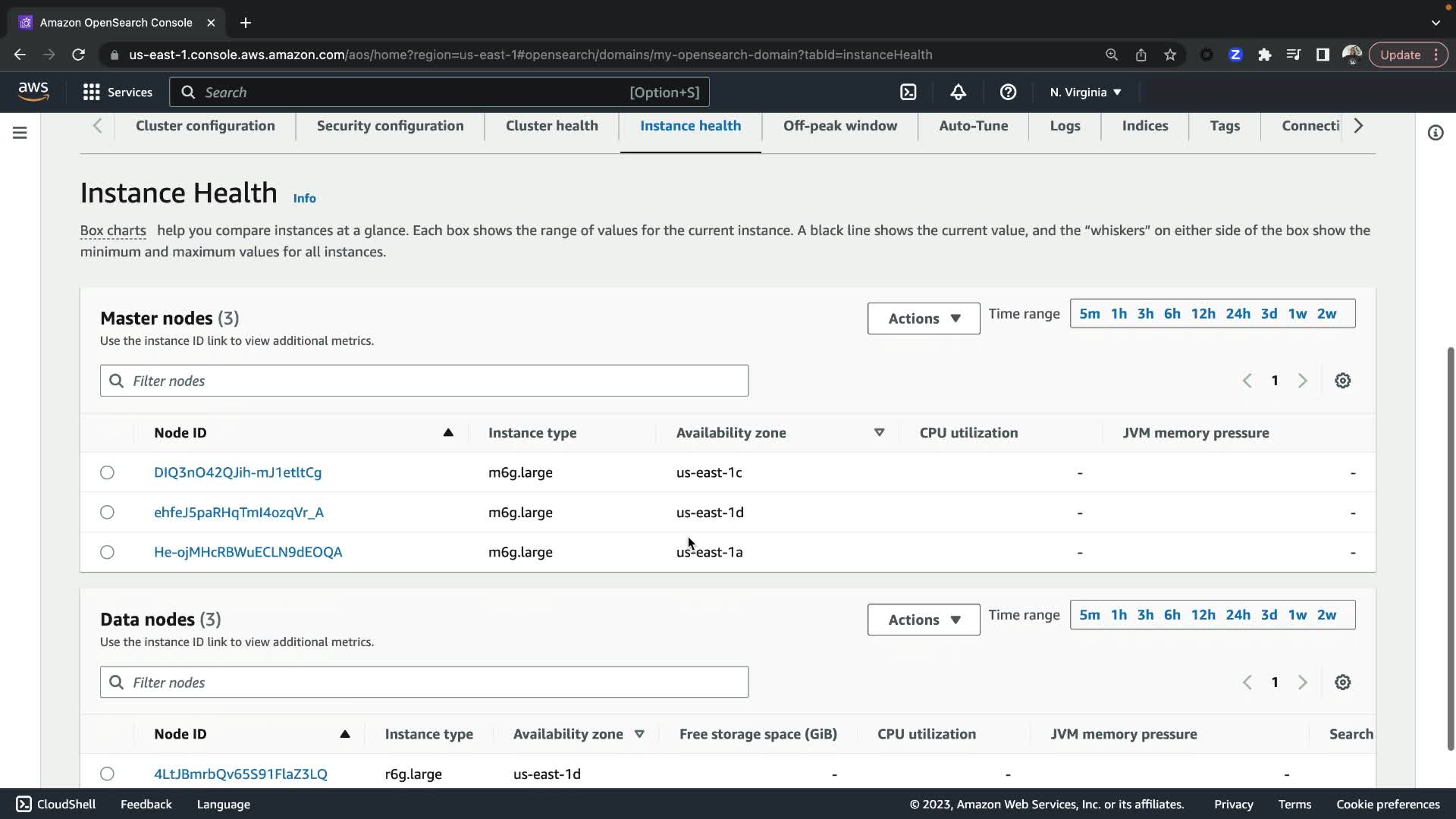Switch to the Cluster health tab

click(551, 126)
